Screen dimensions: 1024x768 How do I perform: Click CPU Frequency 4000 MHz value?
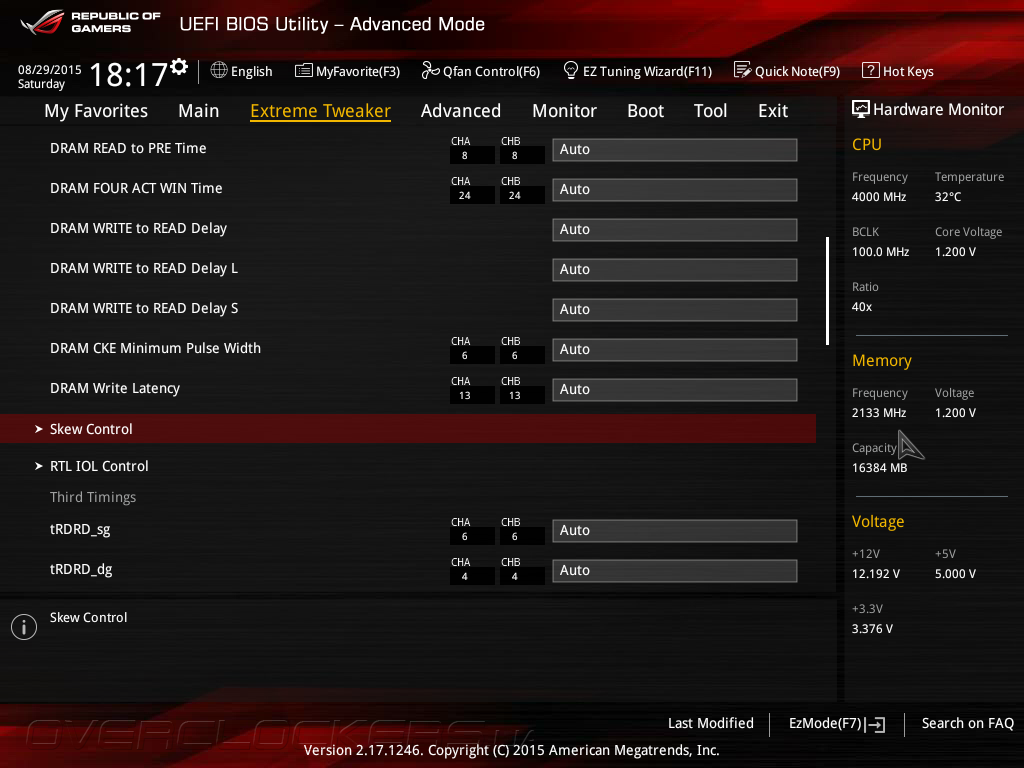click(878, 197)
